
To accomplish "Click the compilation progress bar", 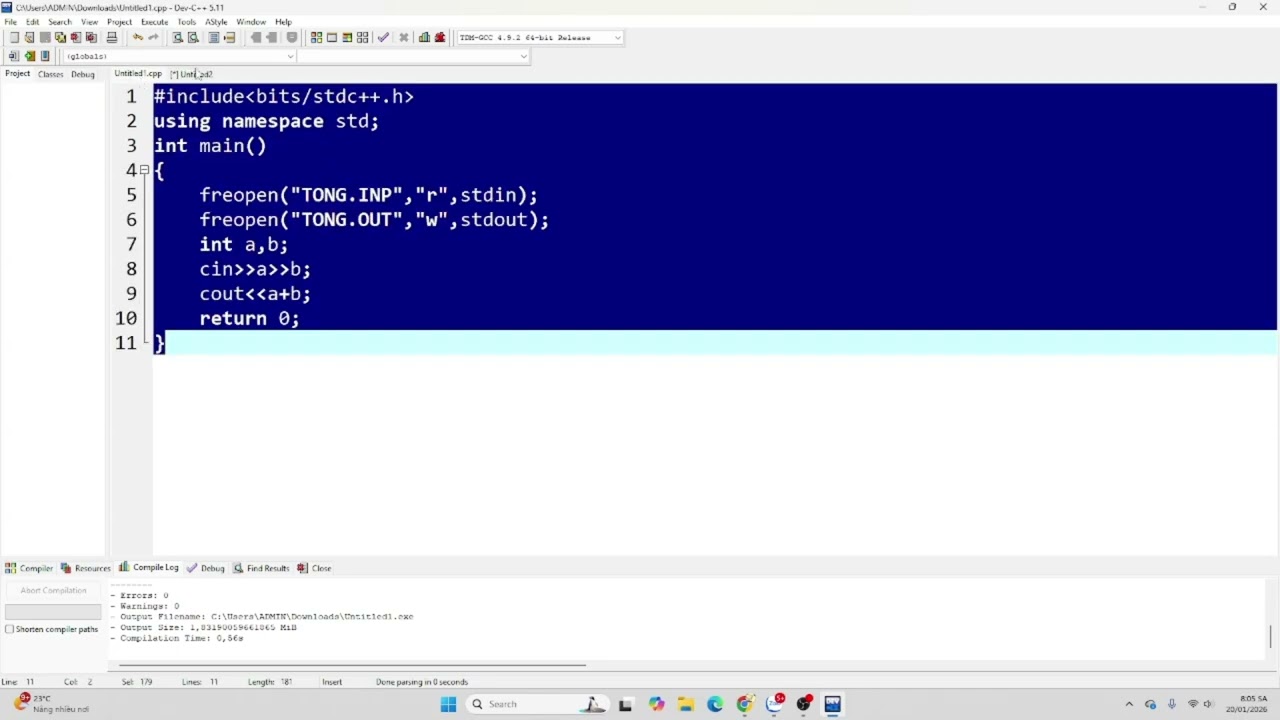I will coord(53,611).
